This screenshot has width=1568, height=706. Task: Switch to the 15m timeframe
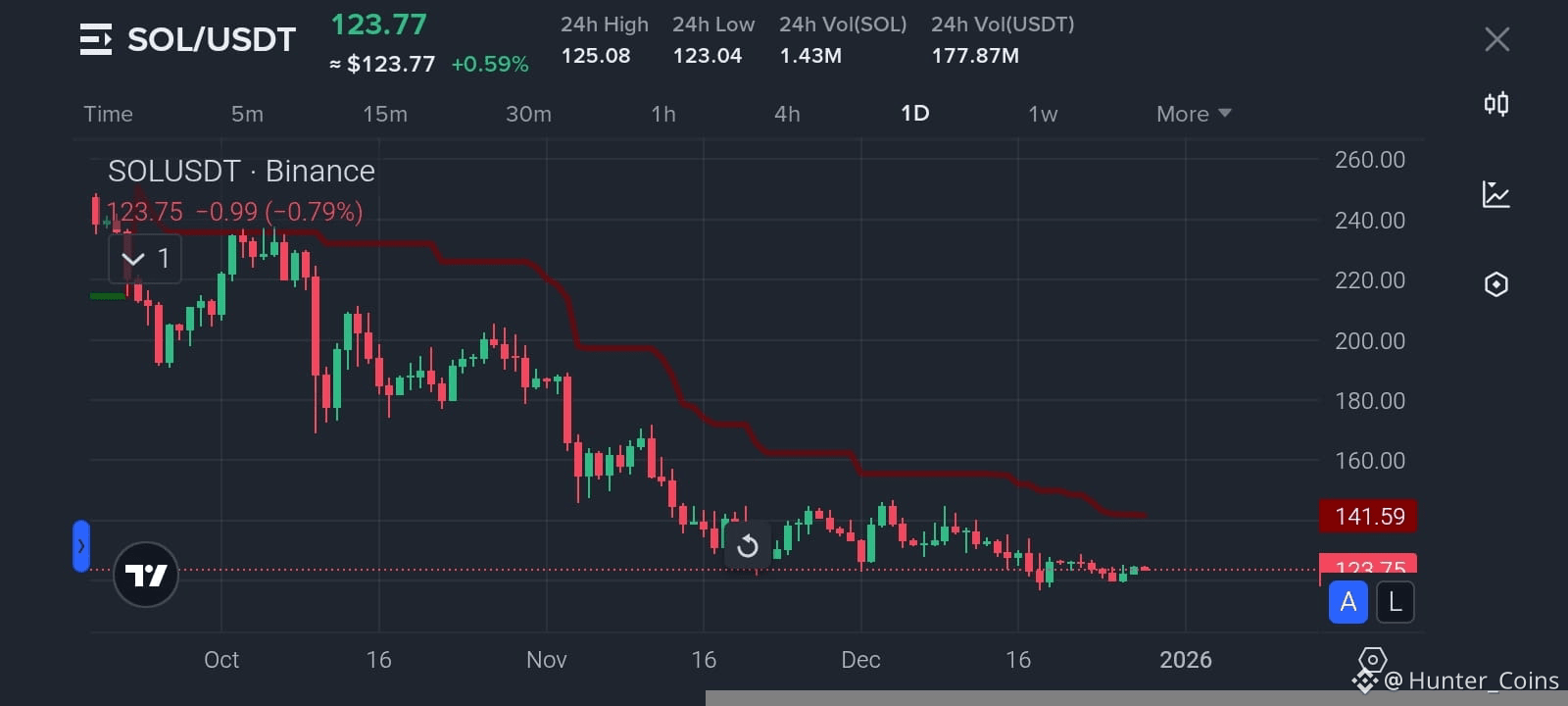(x=385, y=114)
